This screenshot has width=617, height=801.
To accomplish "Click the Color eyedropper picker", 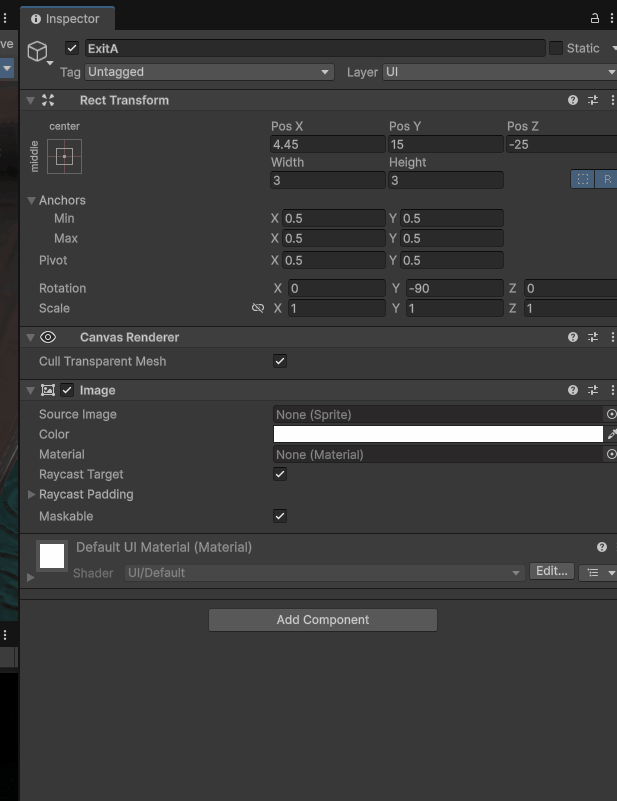I will pyautogui.click(x=612, y=434).
